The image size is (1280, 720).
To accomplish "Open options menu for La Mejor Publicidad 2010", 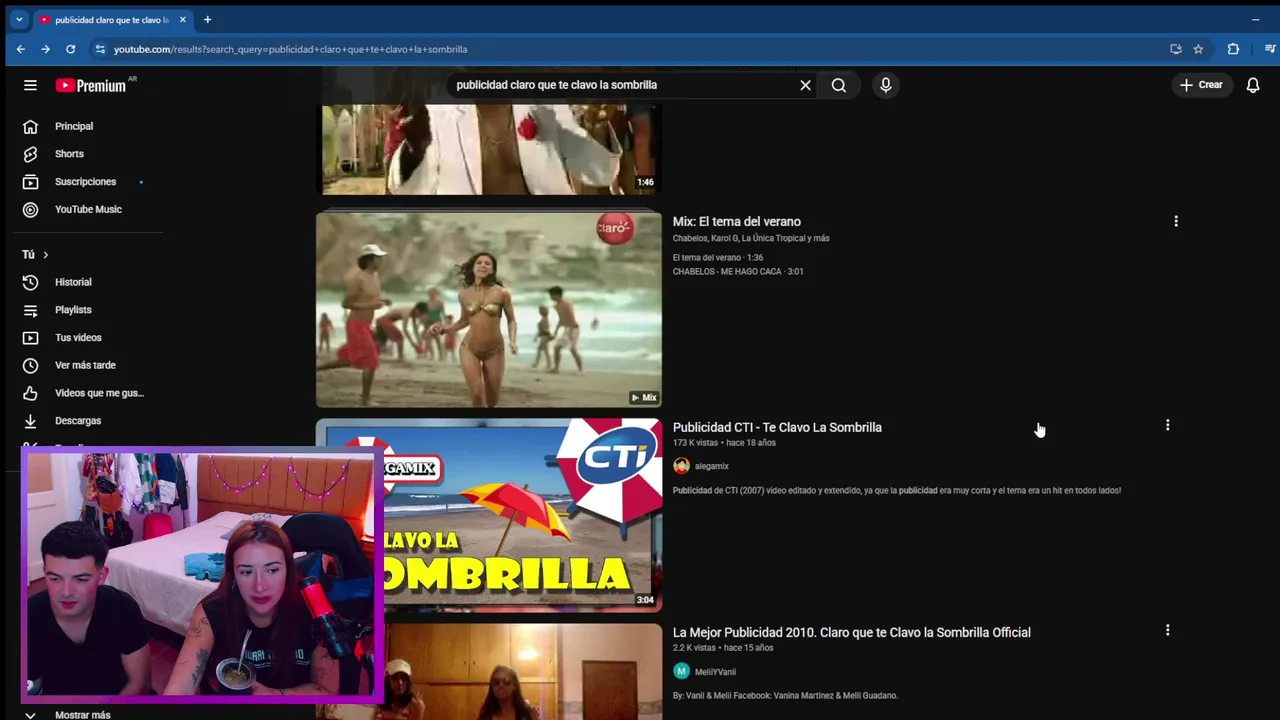I will tap(1167, 630).
